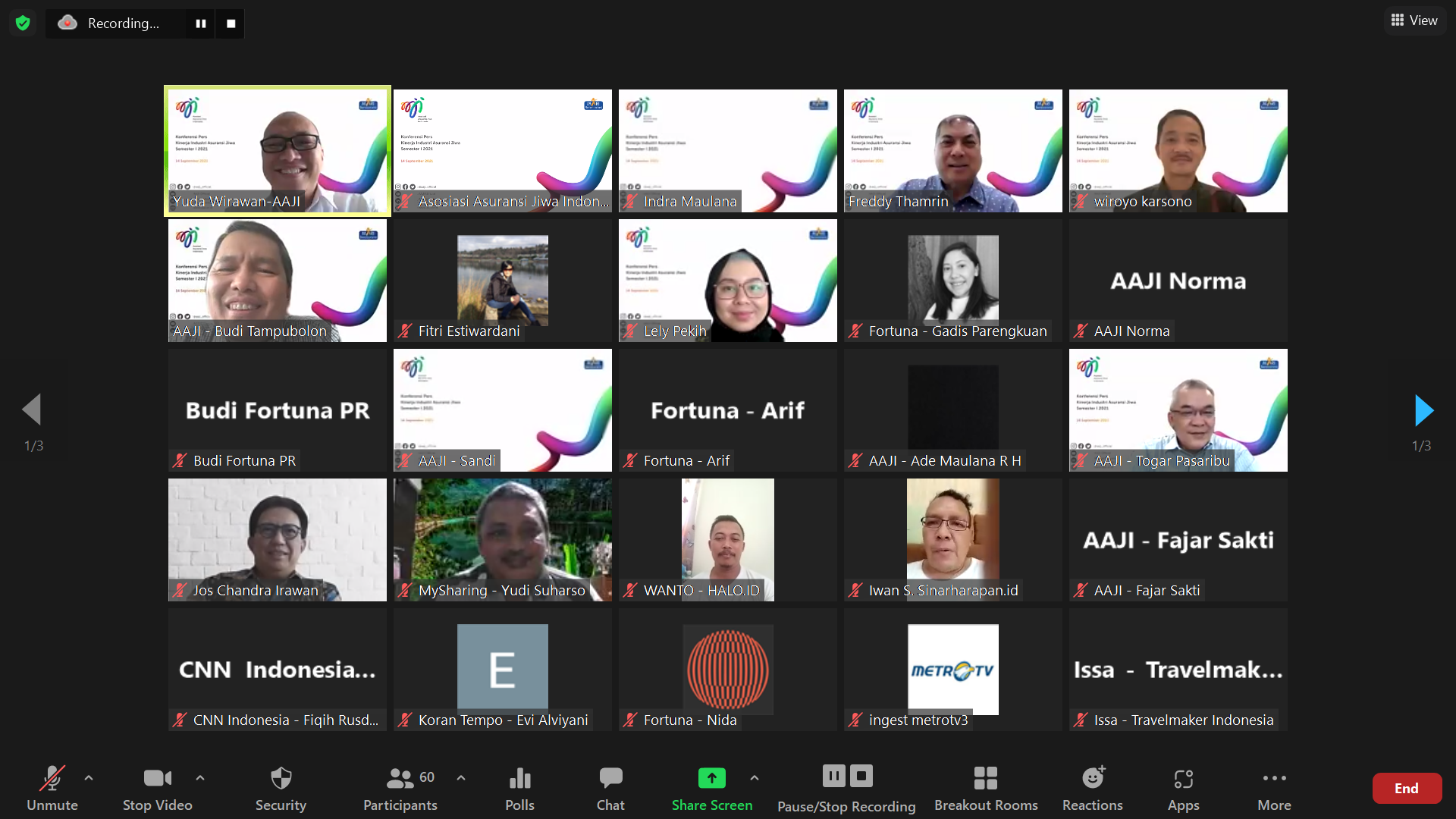Click the green Share Screen button
The width and height of the screenshot is (1456, 819).
click(711, 789)
